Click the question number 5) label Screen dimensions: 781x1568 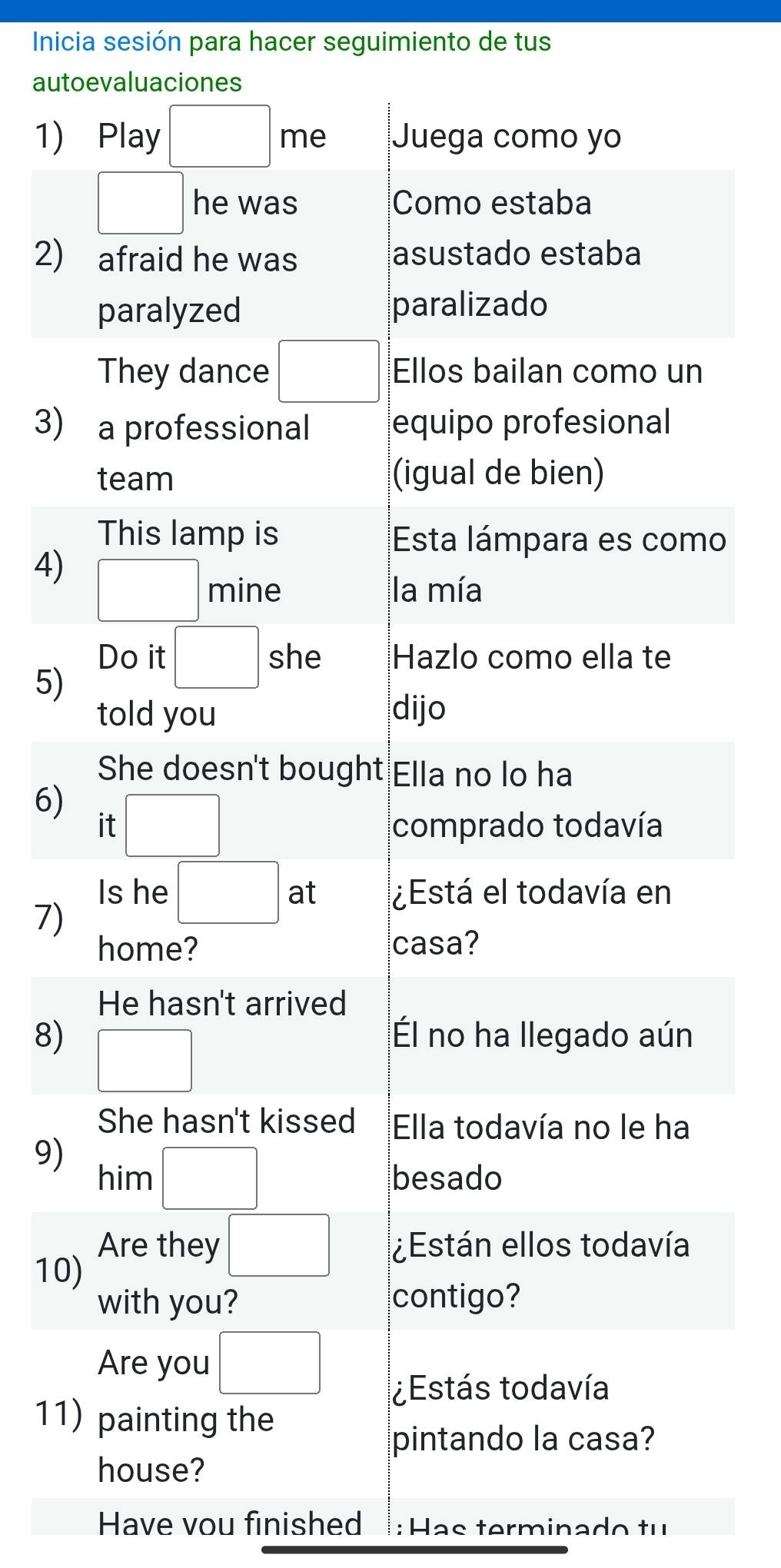tap(49, 683)
